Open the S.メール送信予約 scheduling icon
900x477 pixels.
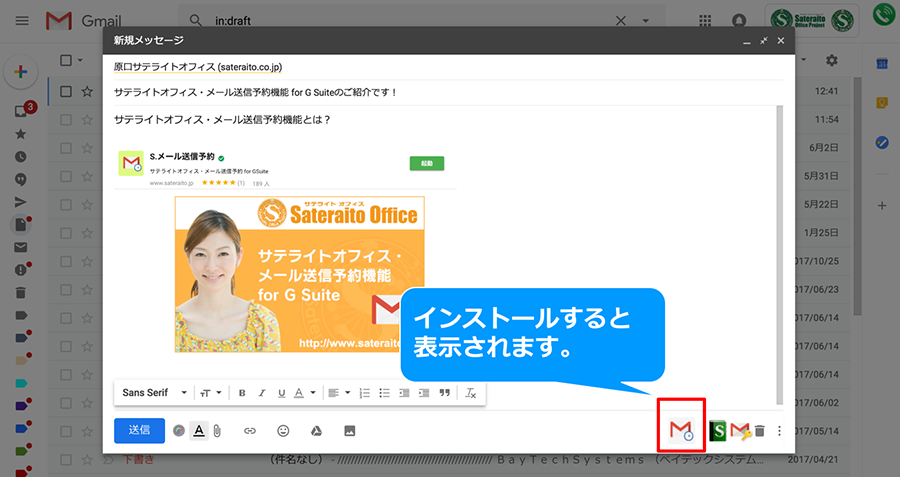click(681, 430)
